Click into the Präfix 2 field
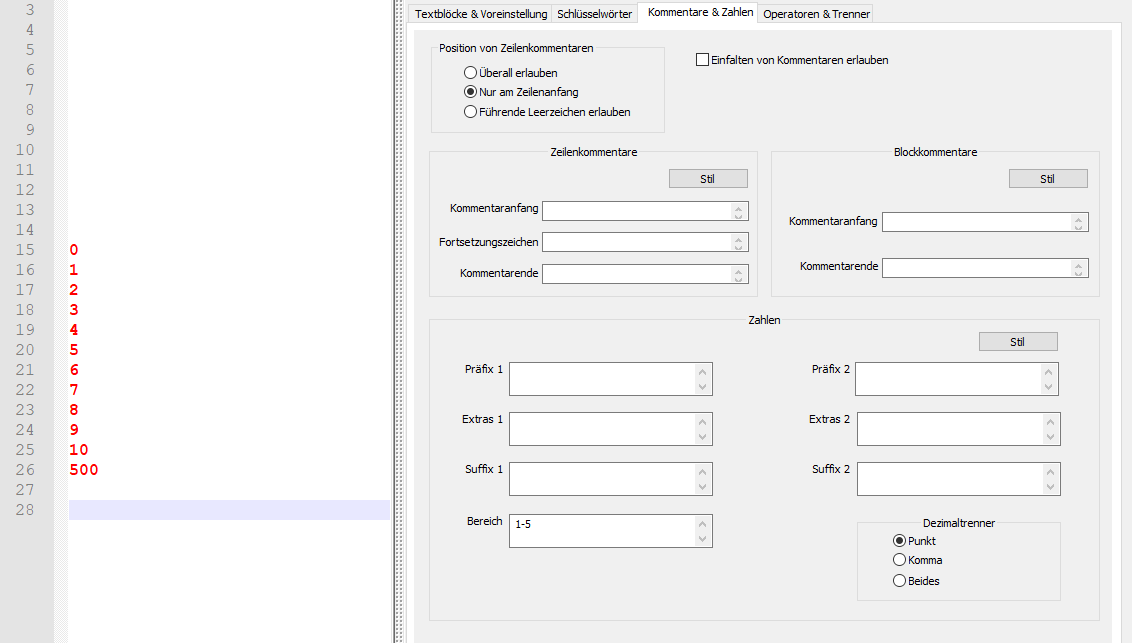The width and height of the screenshot is (1132, 643). (957, 379)
